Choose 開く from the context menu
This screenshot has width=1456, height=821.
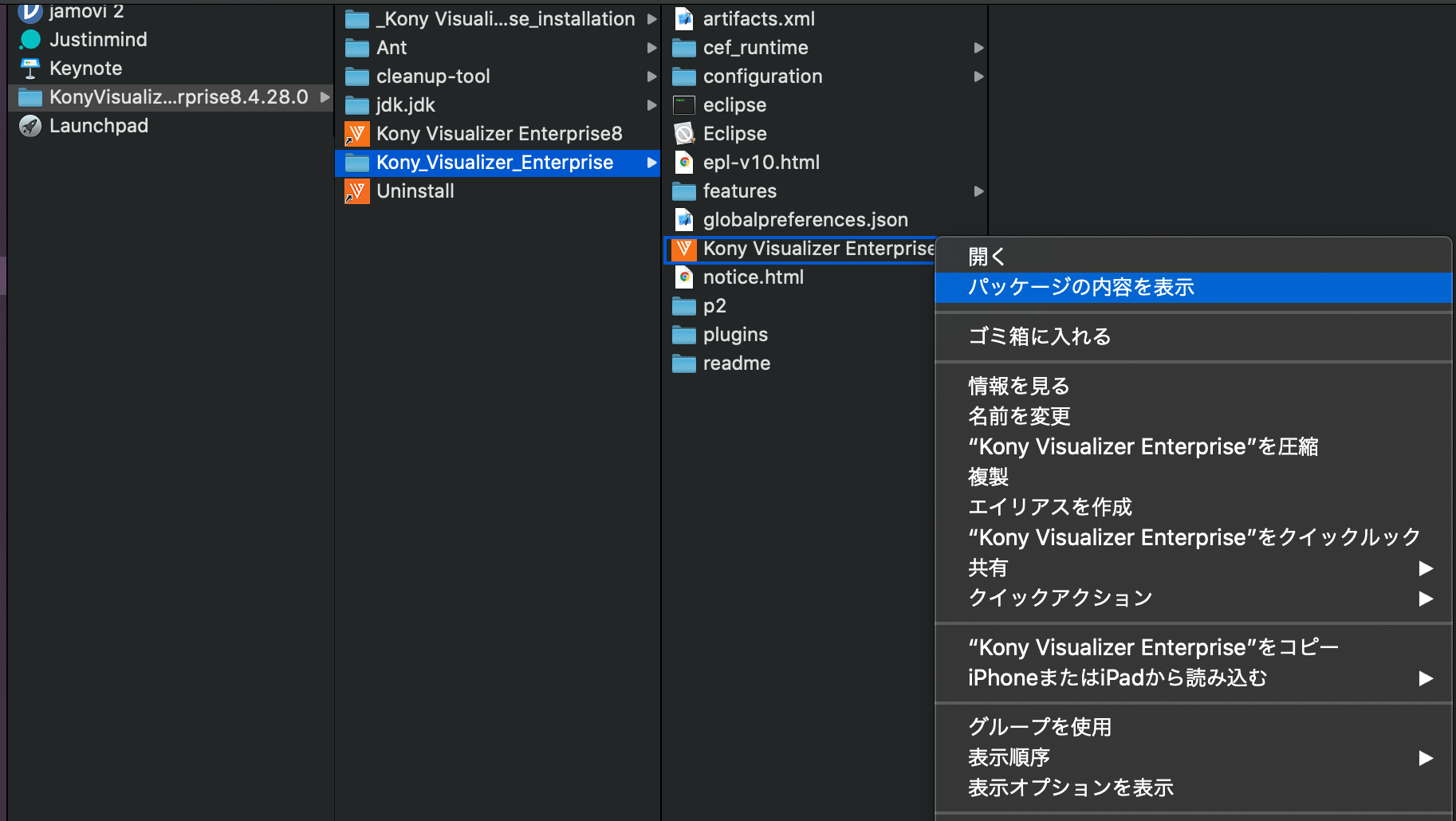[x=1193, y=257]
